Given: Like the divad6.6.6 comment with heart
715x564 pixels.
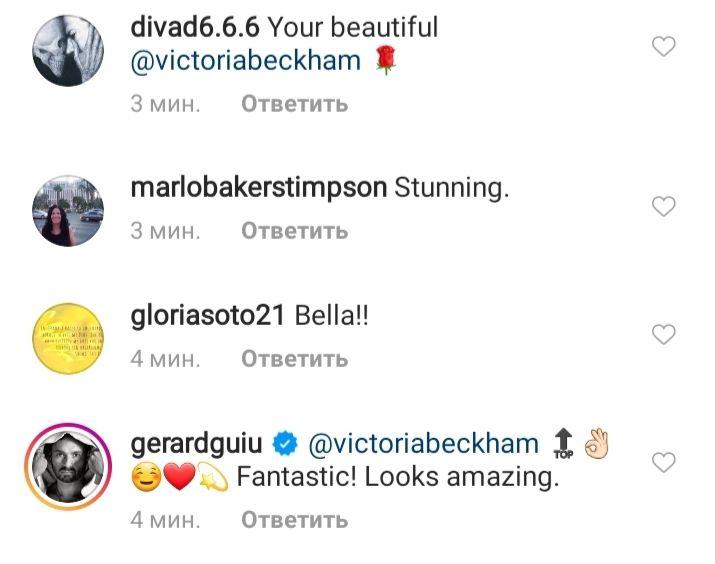Looking at the screenshot, I should (663, 47).
